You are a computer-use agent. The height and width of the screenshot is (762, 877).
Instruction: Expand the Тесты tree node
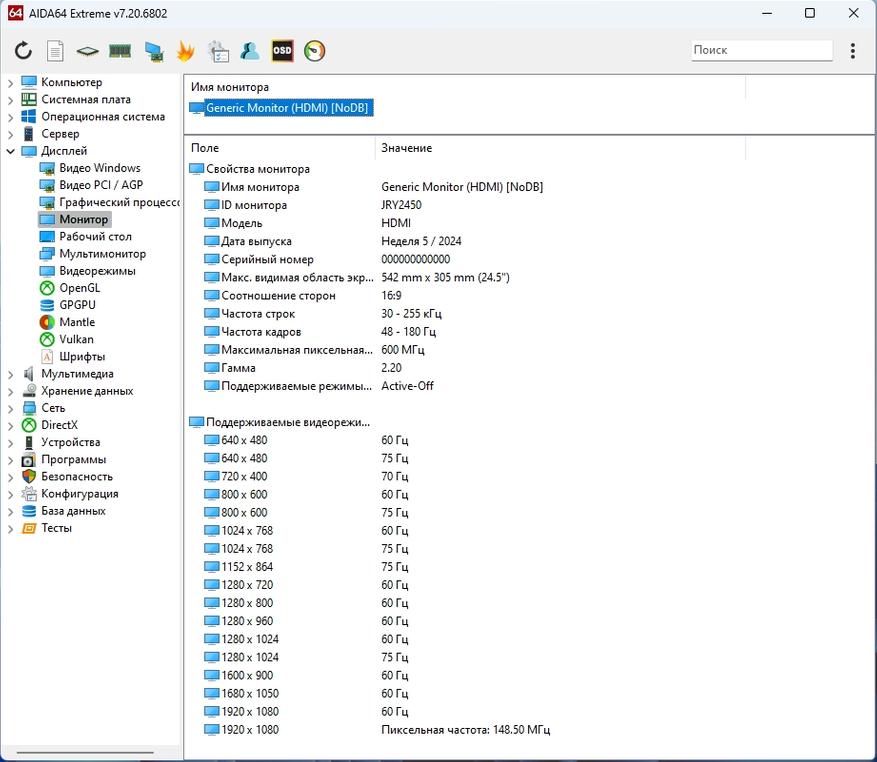pyautogui.click(x=11, y=528)
